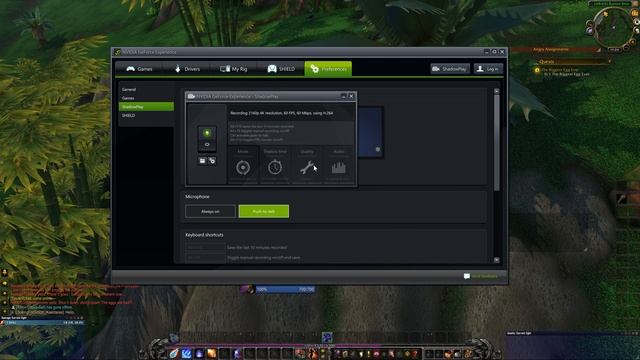640x360 pixels.
Task: Toggle the ShadowPlay green power switch
Action: coord(207,133)
